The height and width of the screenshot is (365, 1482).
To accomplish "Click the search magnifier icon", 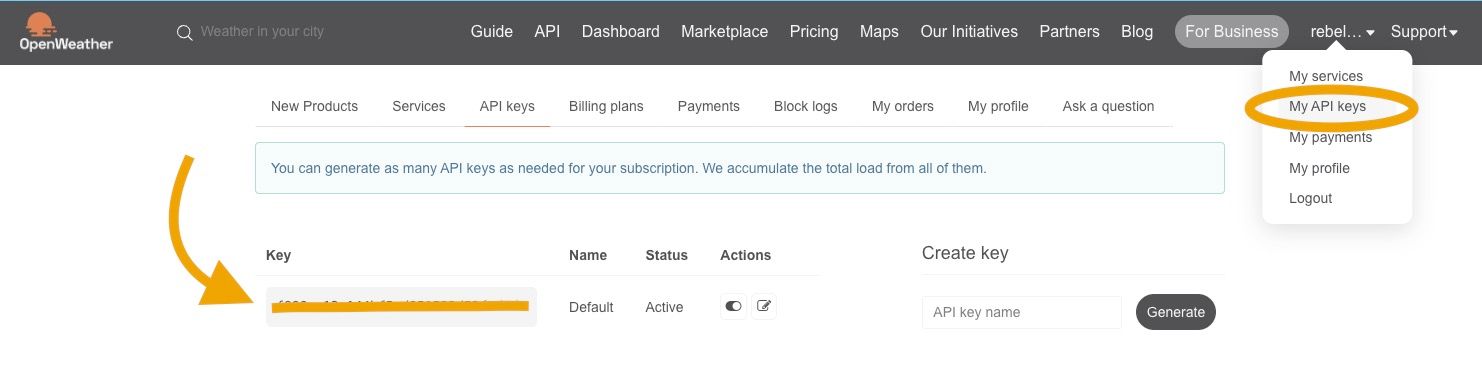I will [x=184, y=32].
